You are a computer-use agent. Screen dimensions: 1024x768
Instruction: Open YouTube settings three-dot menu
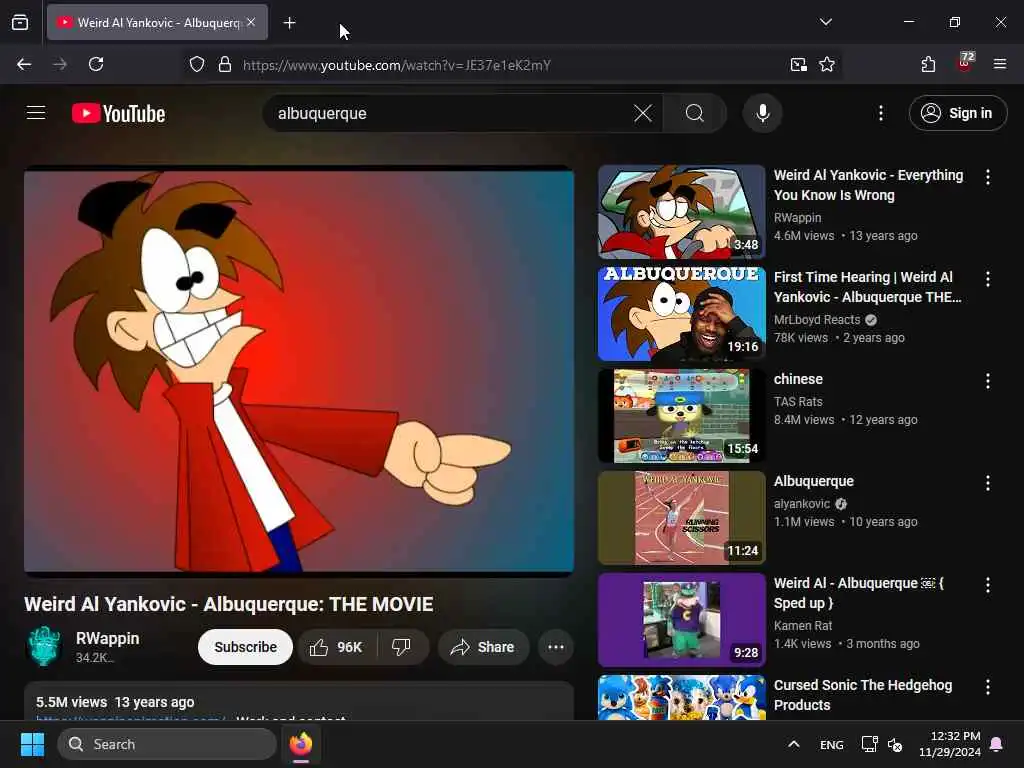click(x=881, y=113)
